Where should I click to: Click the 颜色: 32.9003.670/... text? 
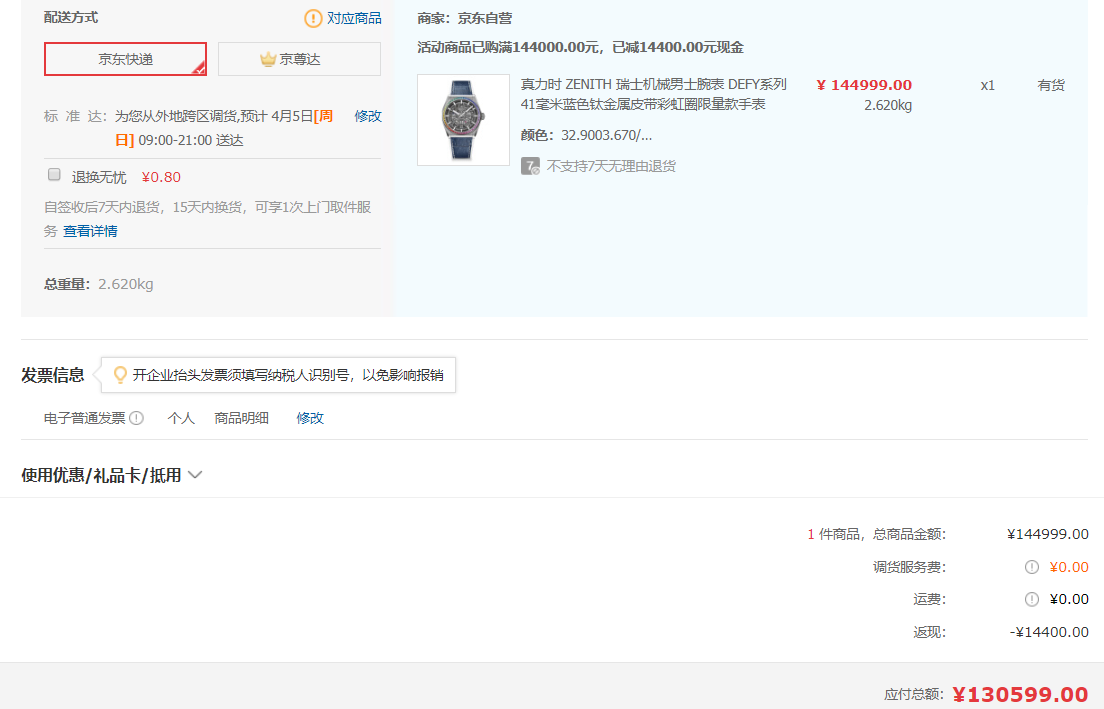586,135
